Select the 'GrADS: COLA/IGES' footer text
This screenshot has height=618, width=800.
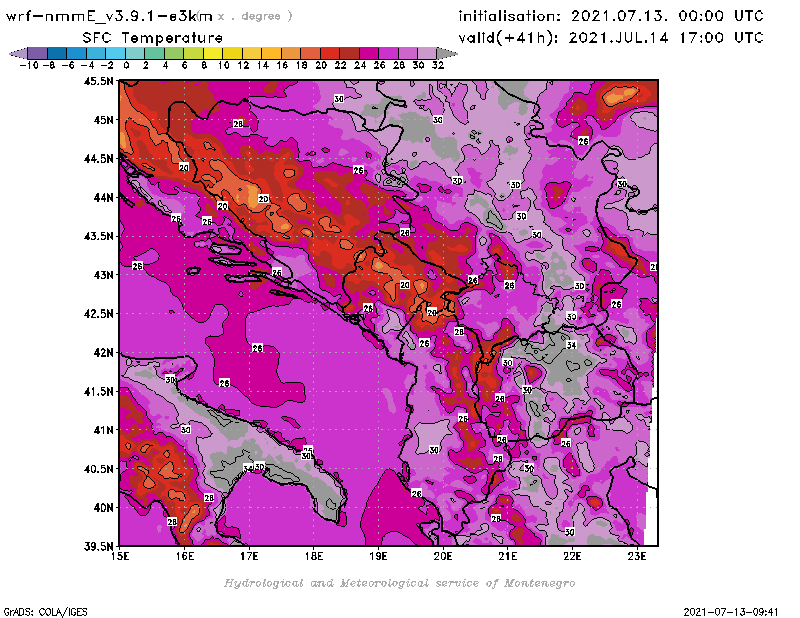pos(45,612)
